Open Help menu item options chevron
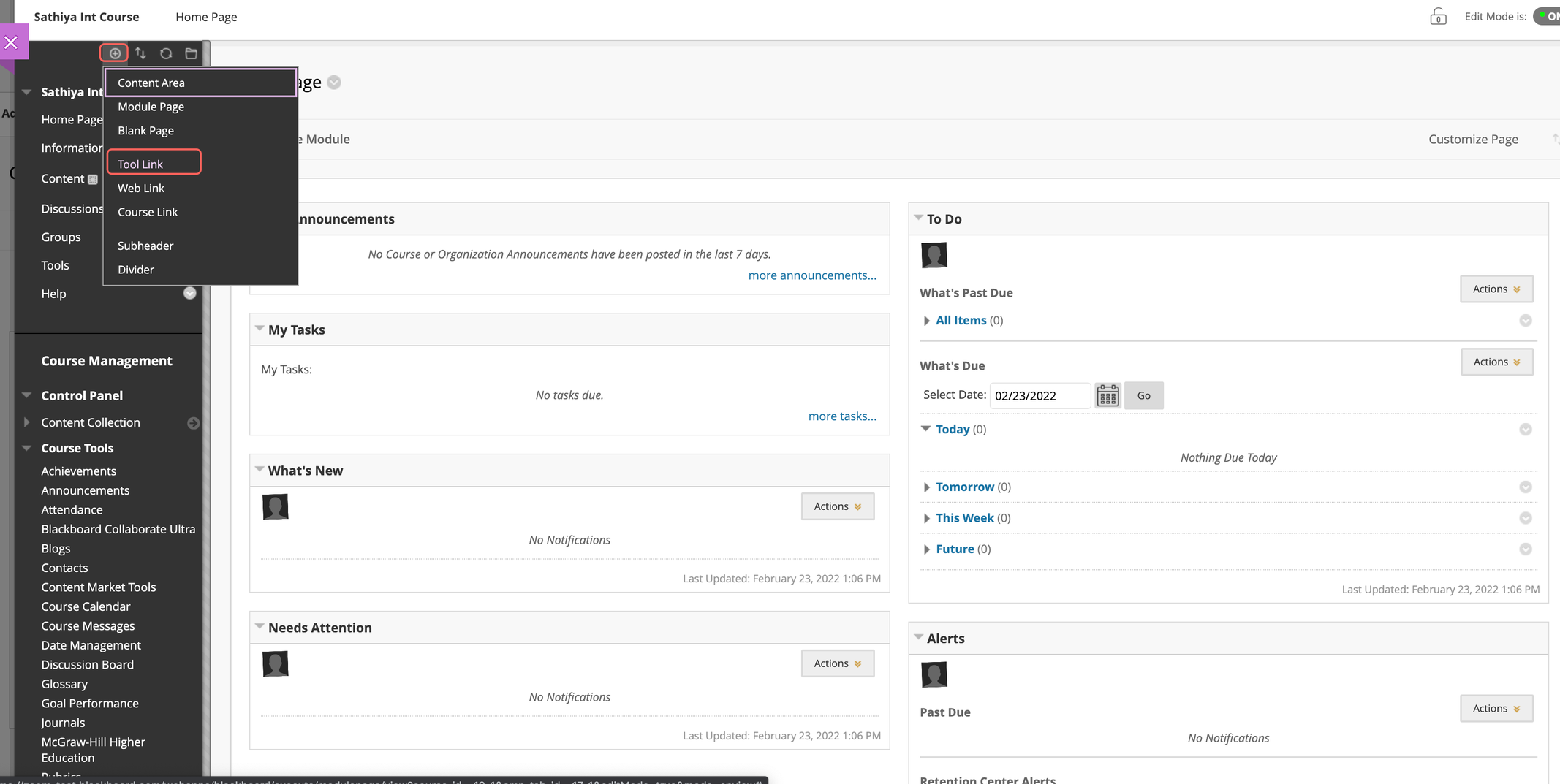 (189, 294)
